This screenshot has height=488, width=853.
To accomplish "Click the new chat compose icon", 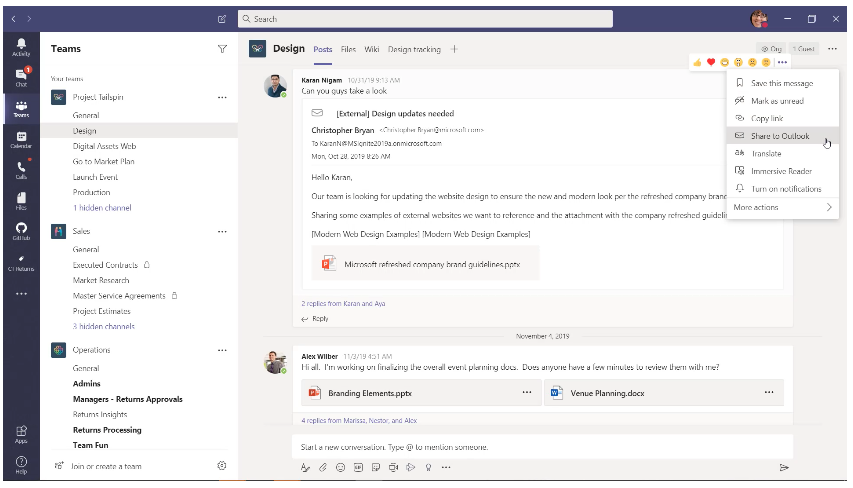I will [222, 19].
